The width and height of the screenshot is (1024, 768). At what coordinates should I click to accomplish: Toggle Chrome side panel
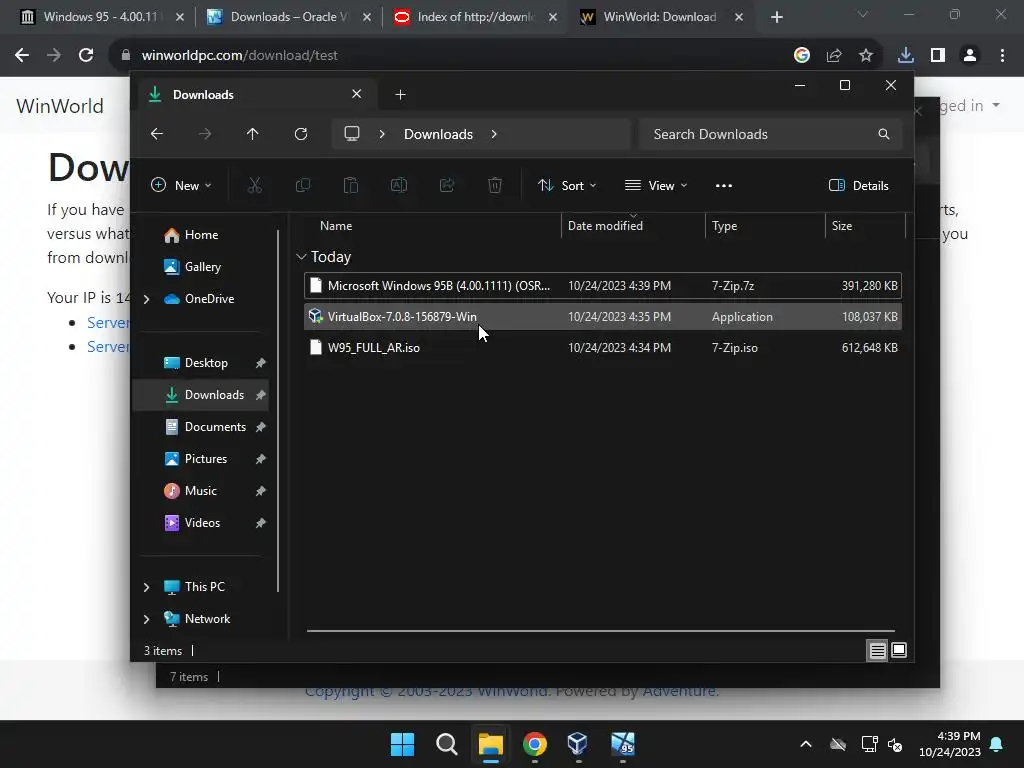tap(938, 56)
